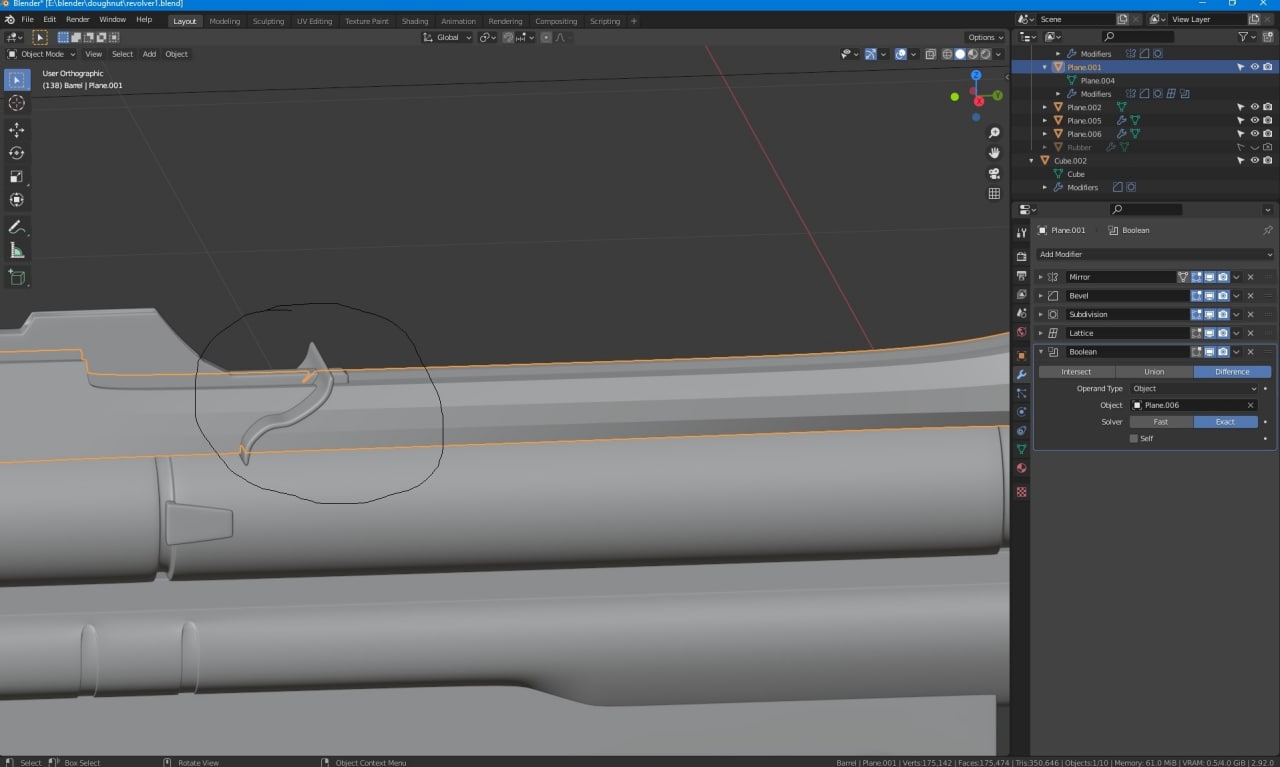Select the Cursor tool in the left toolbar
The width and height of the screenshot is (1280, 767).
tap(17, 103)
